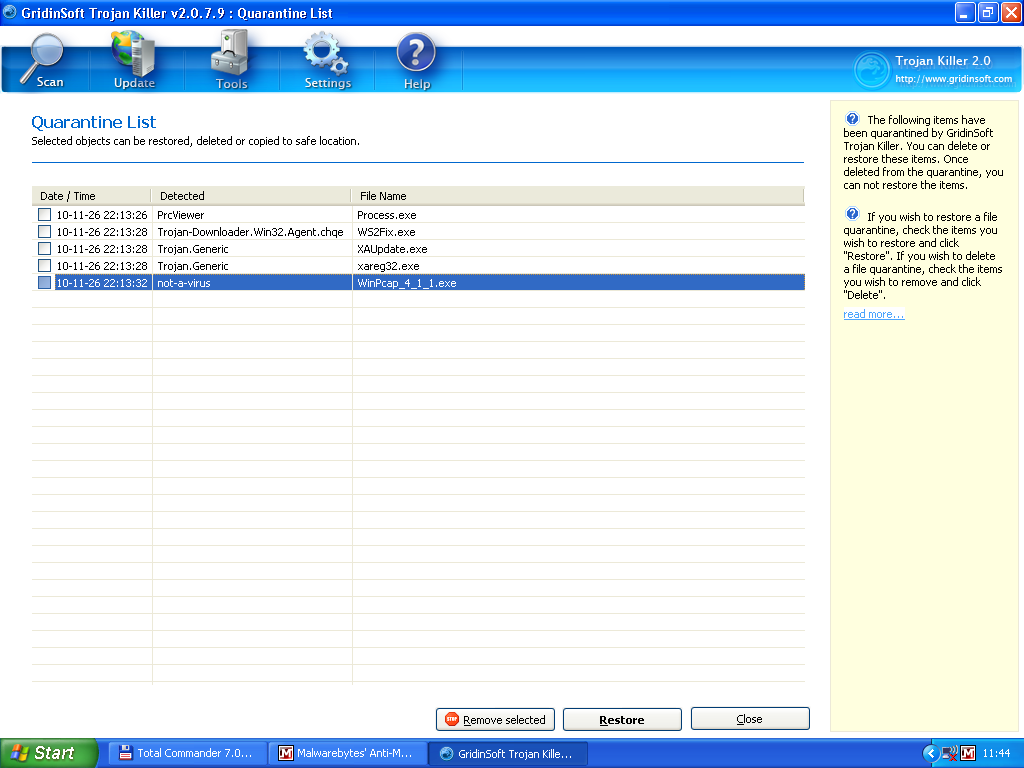This screenshot has width=1024, height=768.
Task: Click the WinPcap_4_1_1.exe file name
Action: (x=406, y=283)
